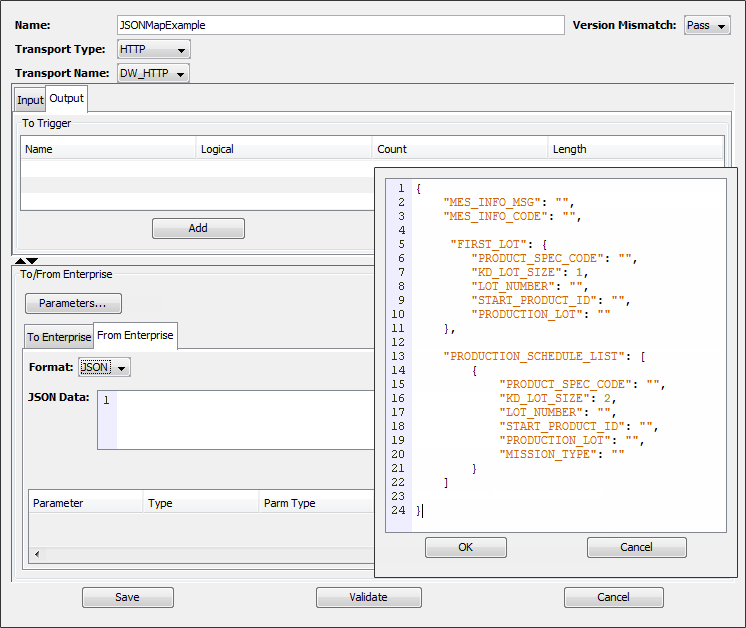746x628 pixels.
Task: Select the Output tab
Action: (67, 98)
